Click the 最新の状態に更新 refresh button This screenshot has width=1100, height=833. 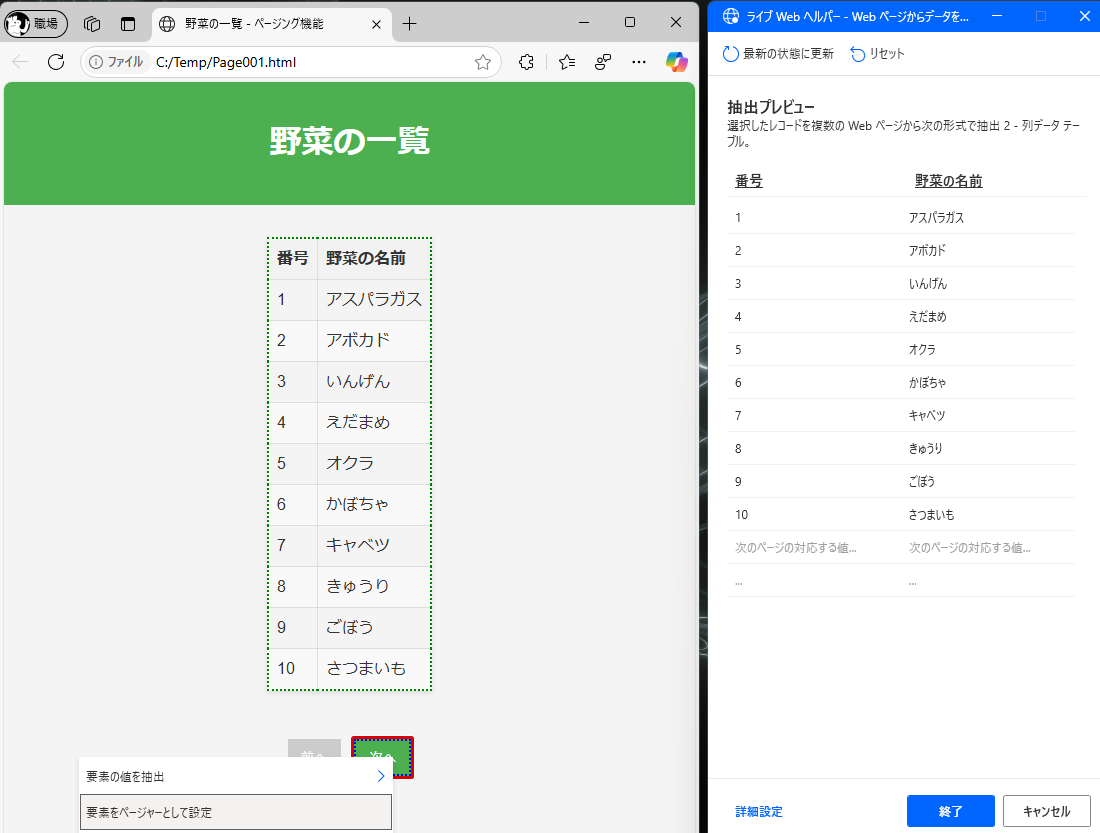click(x=778, y=53)
